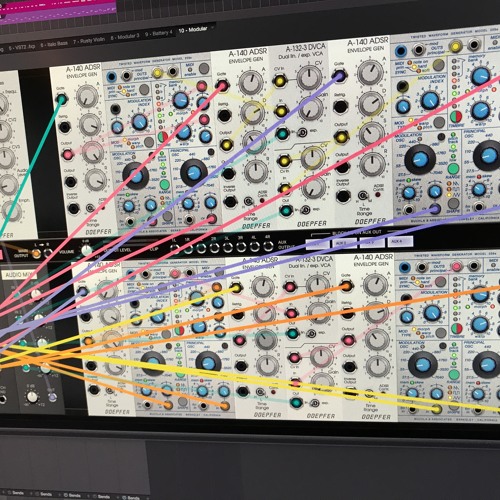Click teal output jack beside upper DVCA lin/exp switch
This screenshot has width=500, height=500.
coord(282,134)
